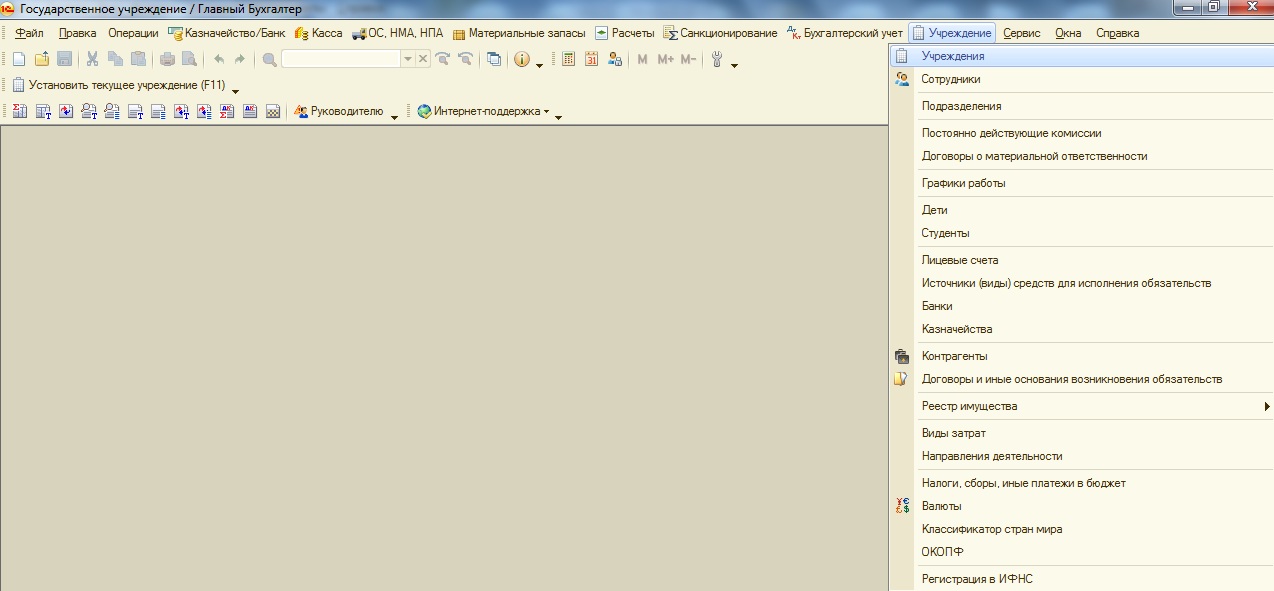Screen dimensions: 1274x591
Task: Open the calendar icon
Action: pyautogui.click(x=592, y=59)
